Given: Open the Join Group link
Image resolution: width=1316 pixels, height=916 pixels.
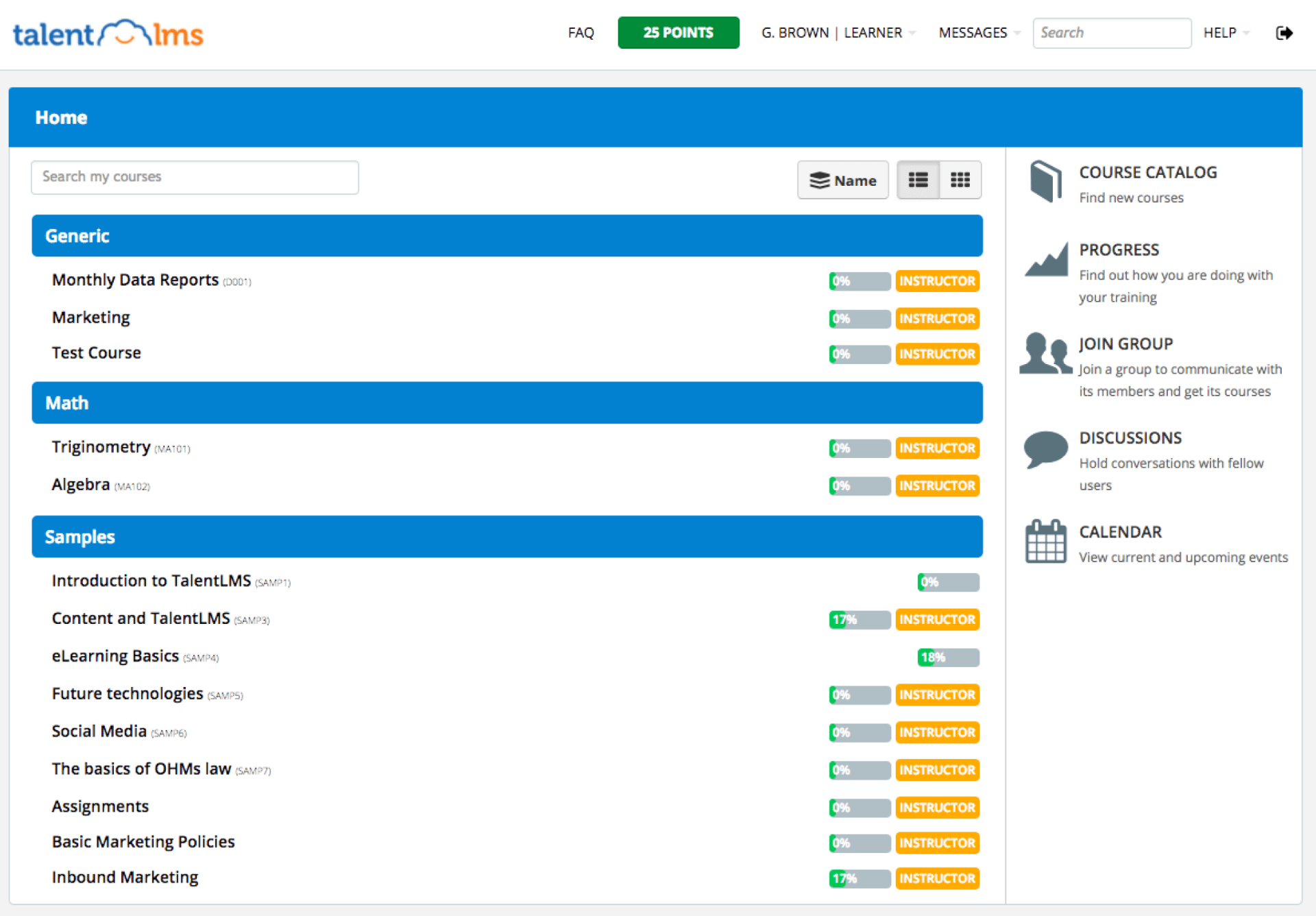Looking at the screenshot, I should click(x=1126, y=343).
